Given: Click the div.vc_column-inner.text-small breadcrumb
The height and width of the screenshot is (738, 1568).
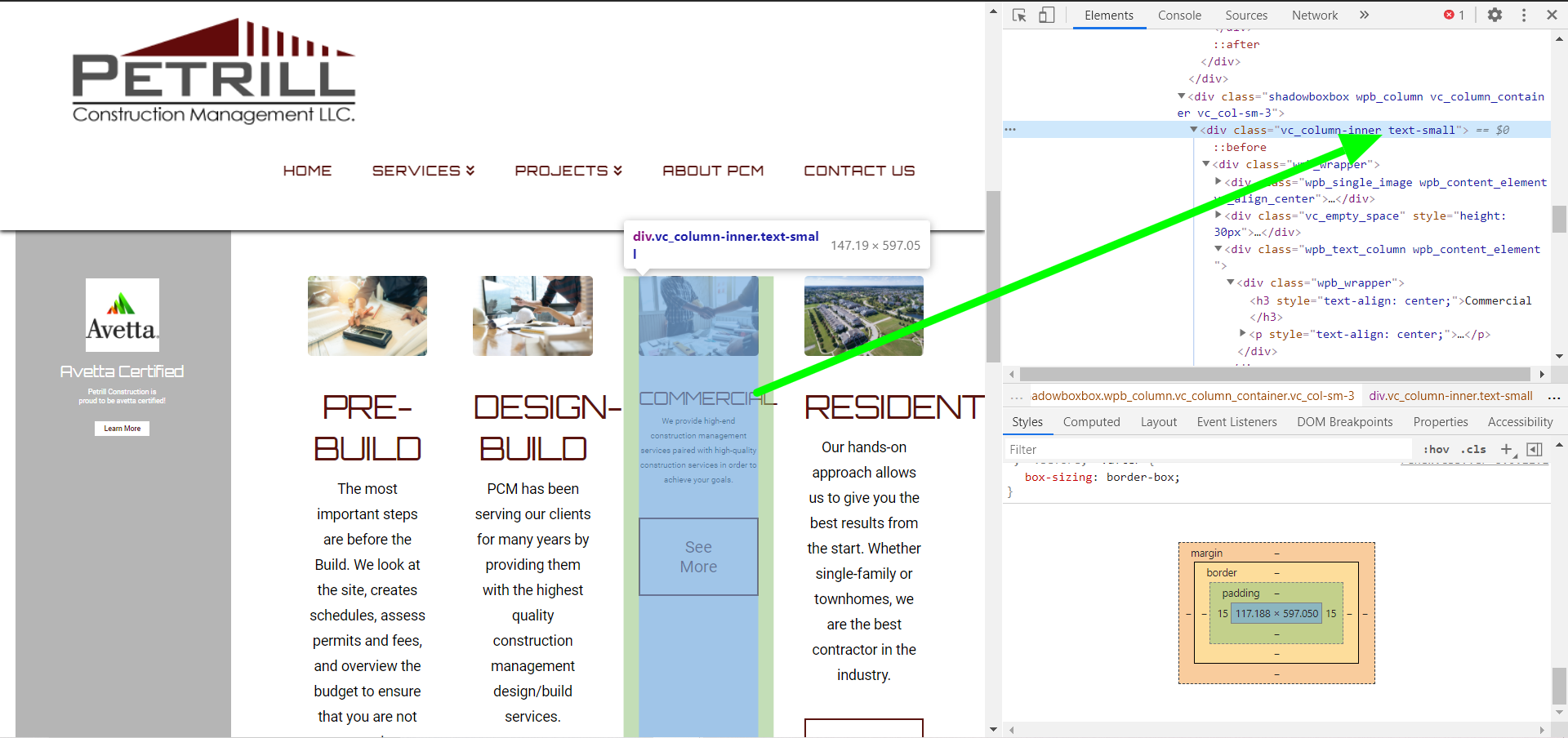Looking at the screenshot, I should click(1451, 396).
